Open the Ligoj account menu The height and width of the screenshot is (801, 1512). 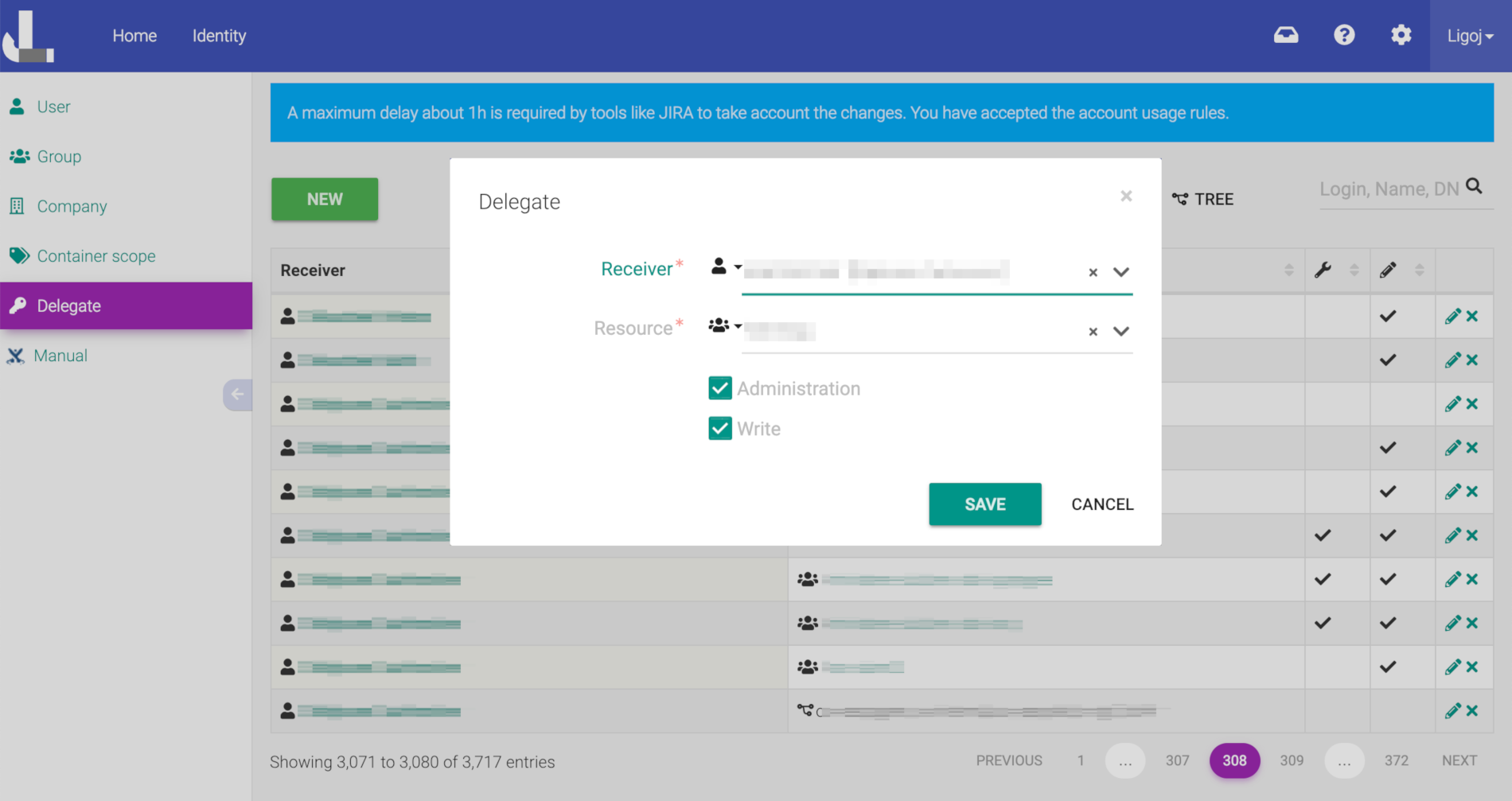pyautogui.click(x=1467, y=35)
